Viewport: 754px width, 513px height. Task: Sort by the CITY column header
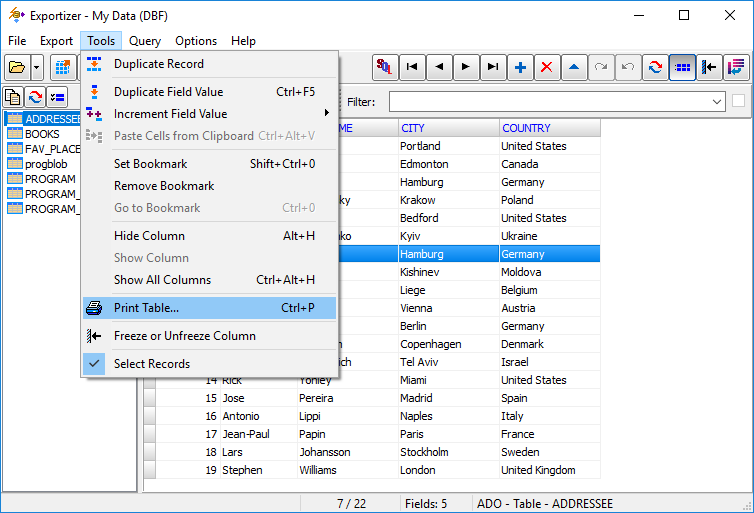coord(449,128)
